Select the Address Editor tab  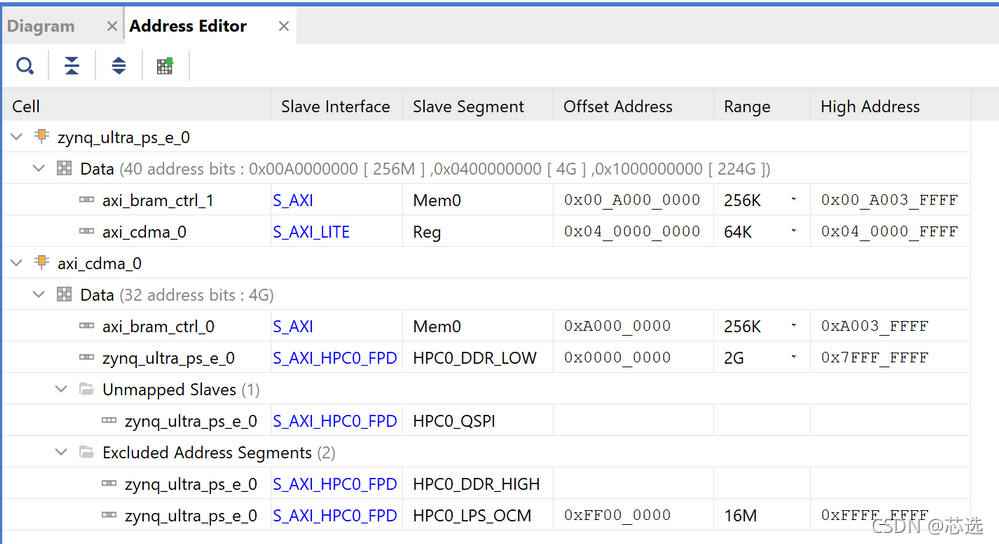click(x=188, y=27)
